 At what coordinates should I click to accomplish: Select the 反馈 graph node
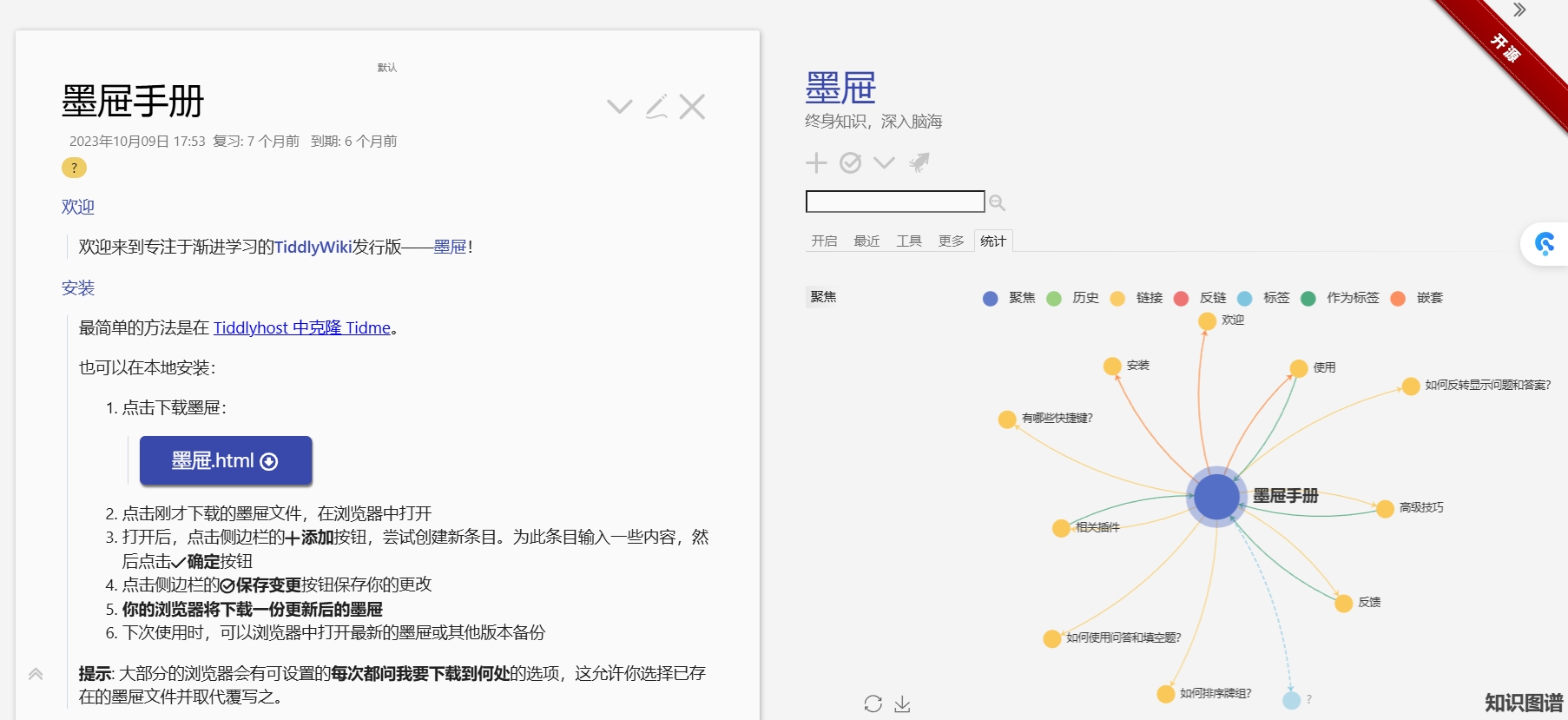point(1344,604)
